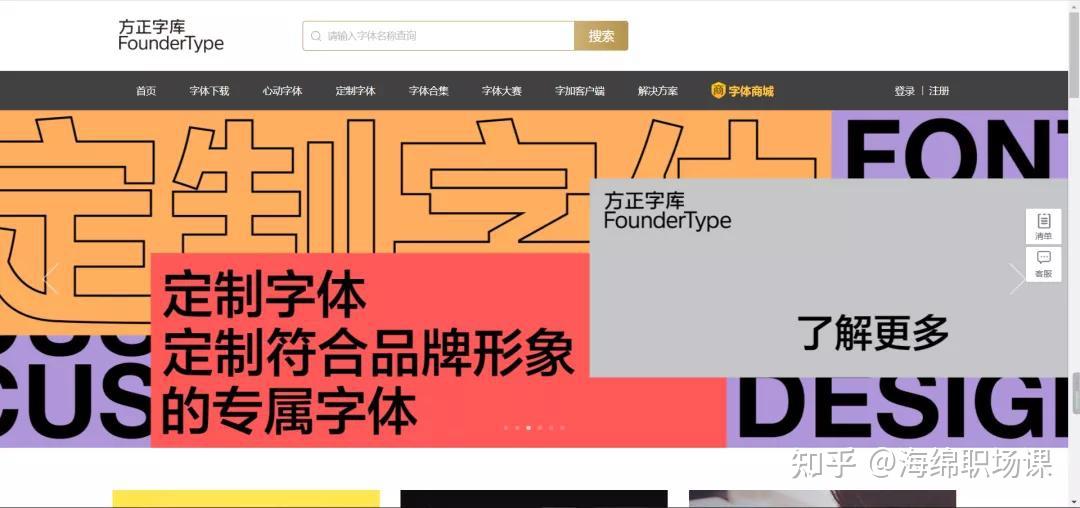Open the 心动字体 menu item

[282, 91]
